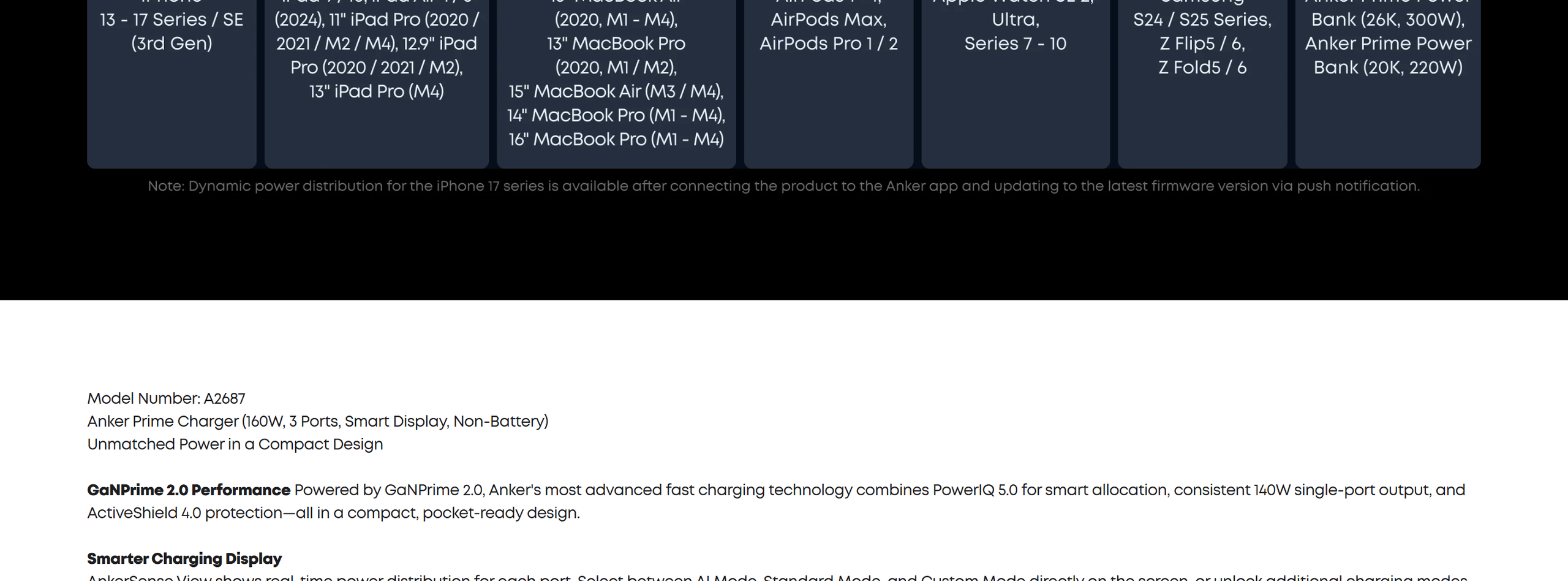Viewport: 1568px width, 581px height.
Task: Click the GaNPrime 2.0 Performance bold heading
Action: point(188,490)
